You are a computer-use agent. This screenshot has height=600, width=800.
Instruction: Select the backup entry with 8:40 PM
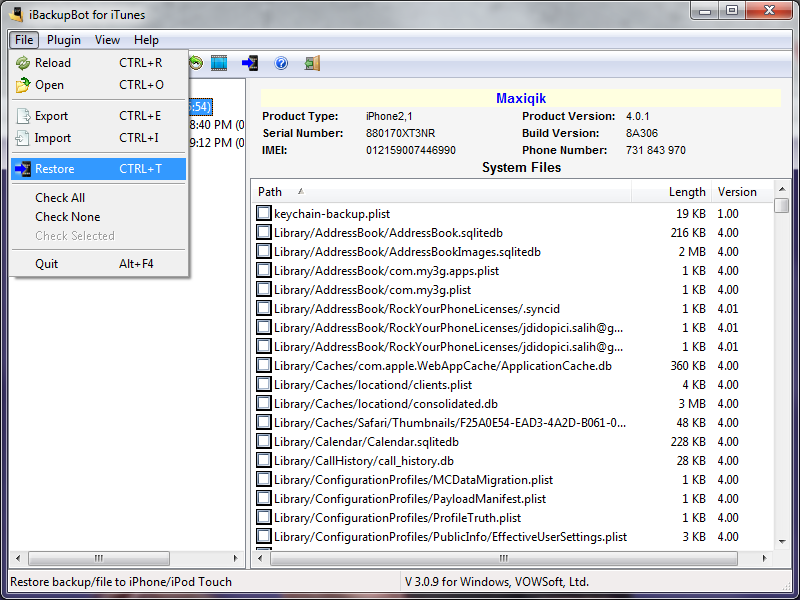(217, 125)
